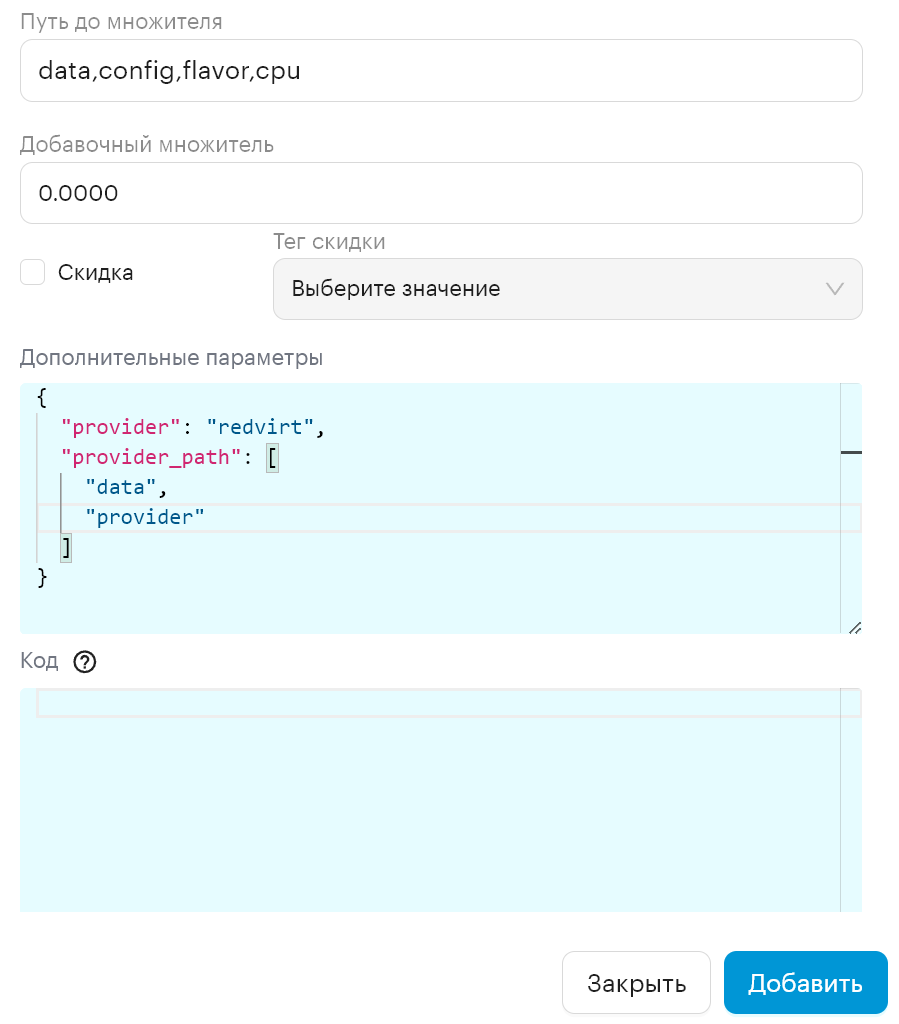
Task: Click the scrollbar marker in the JSON editor
Action: (851, 452)
